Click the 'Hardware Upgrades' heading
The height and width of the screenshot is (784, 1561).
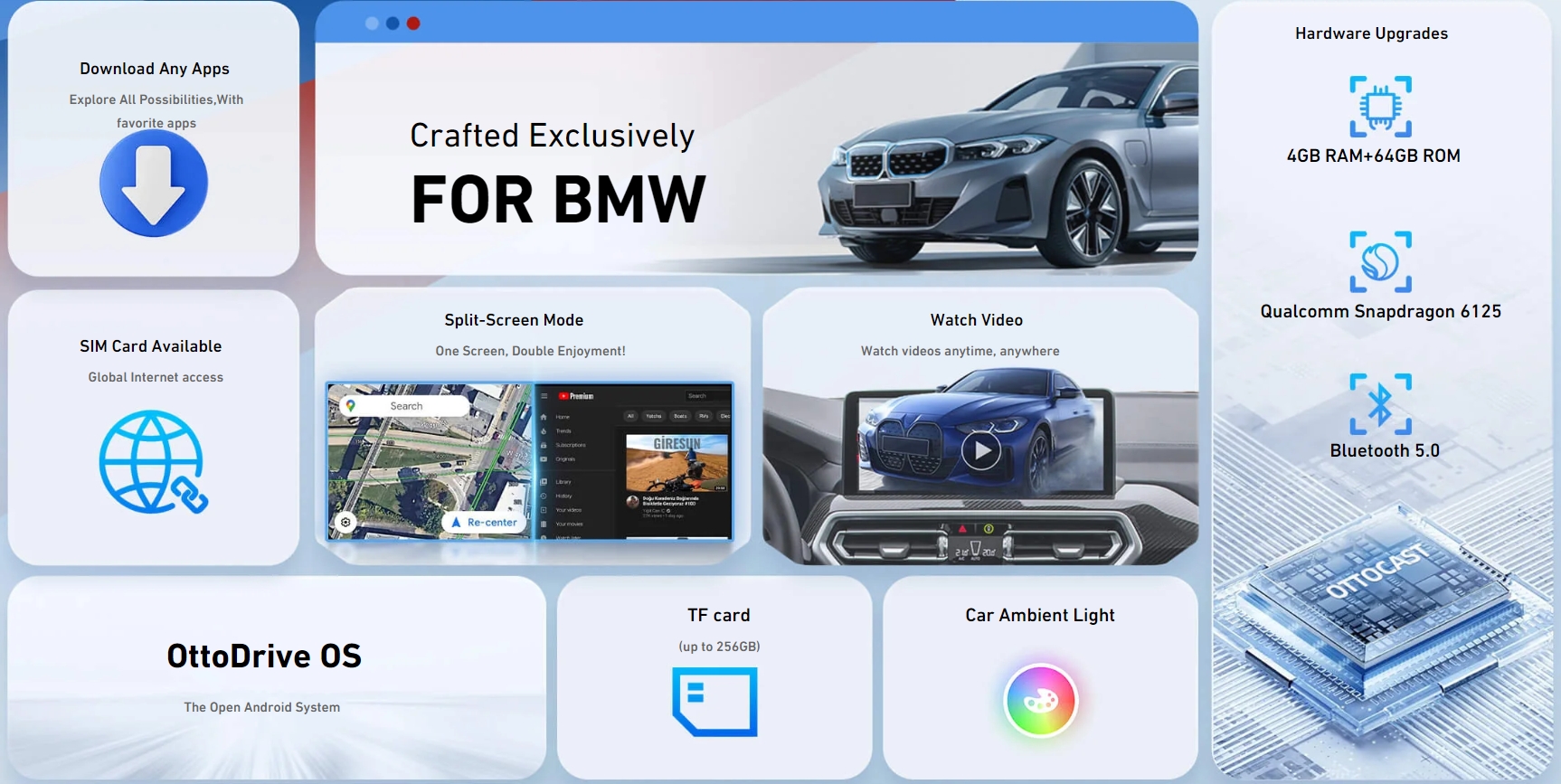pos(1371,33)
